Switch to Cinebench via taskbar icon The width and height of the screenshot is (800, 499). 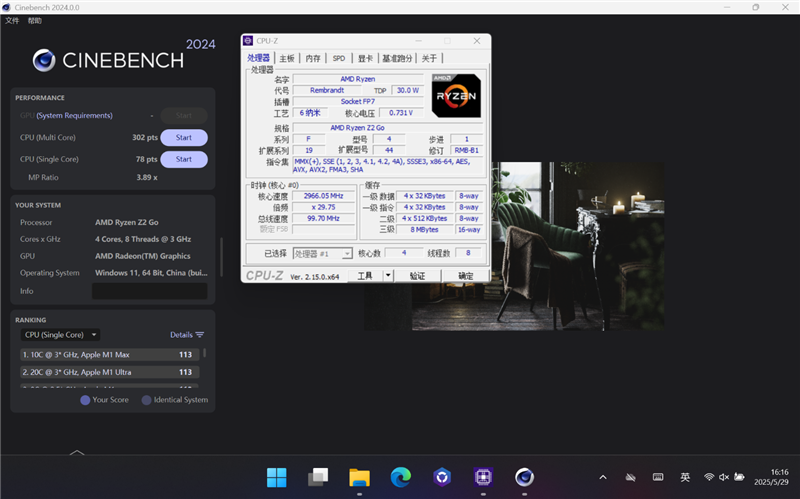524,478
